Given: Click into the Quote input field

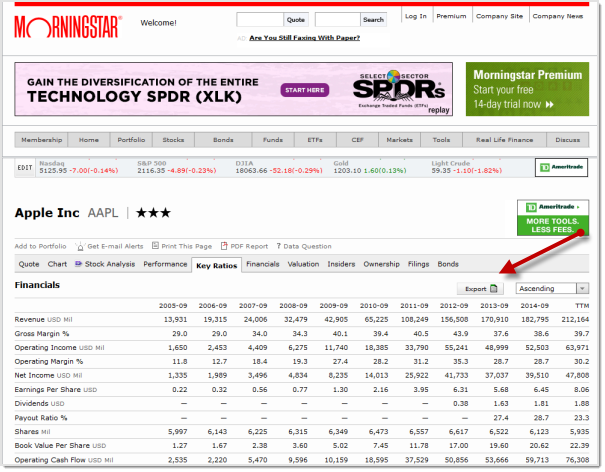Looking at the screenshot, I should click(x=260, y=20).
